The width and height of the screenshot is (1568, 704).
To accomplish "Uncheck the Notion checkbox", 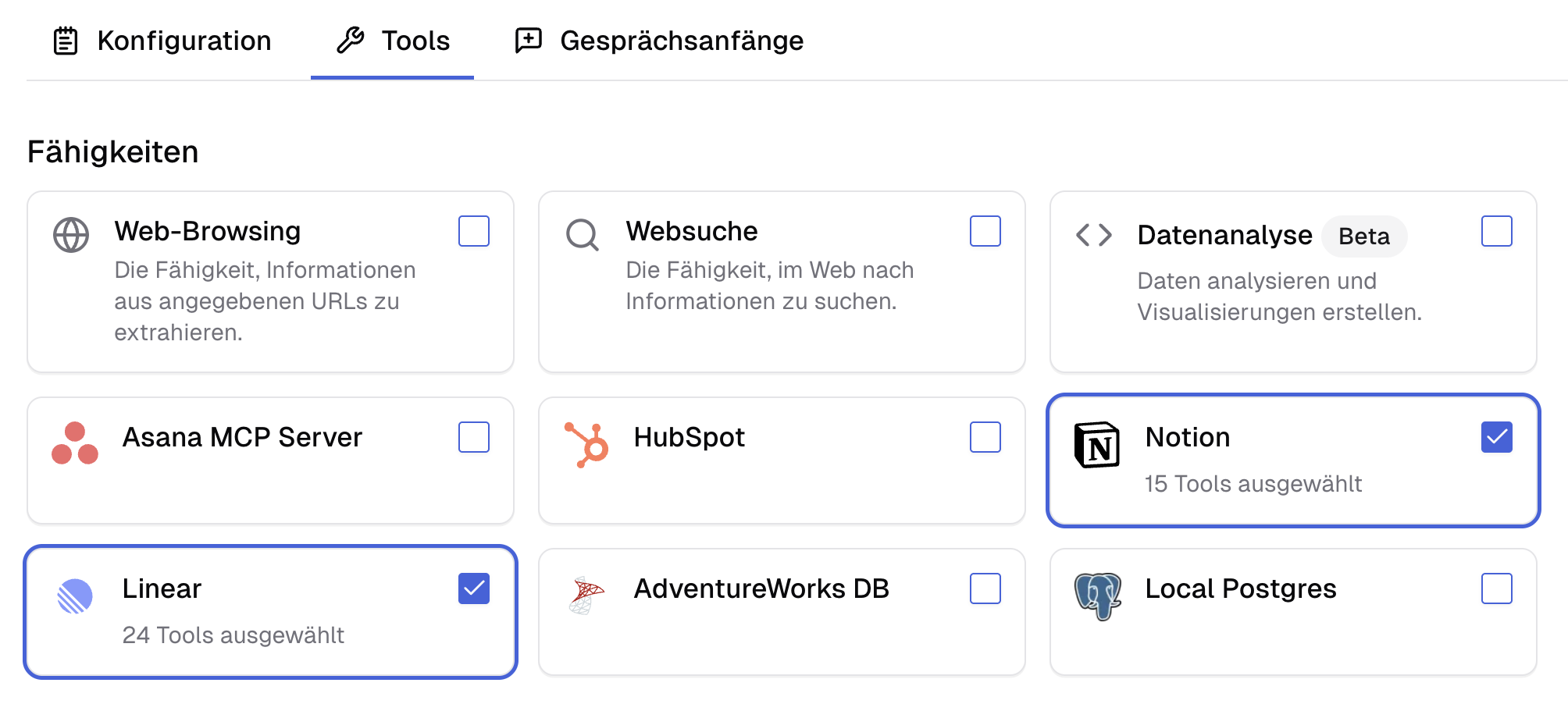I will (1497, 437).
